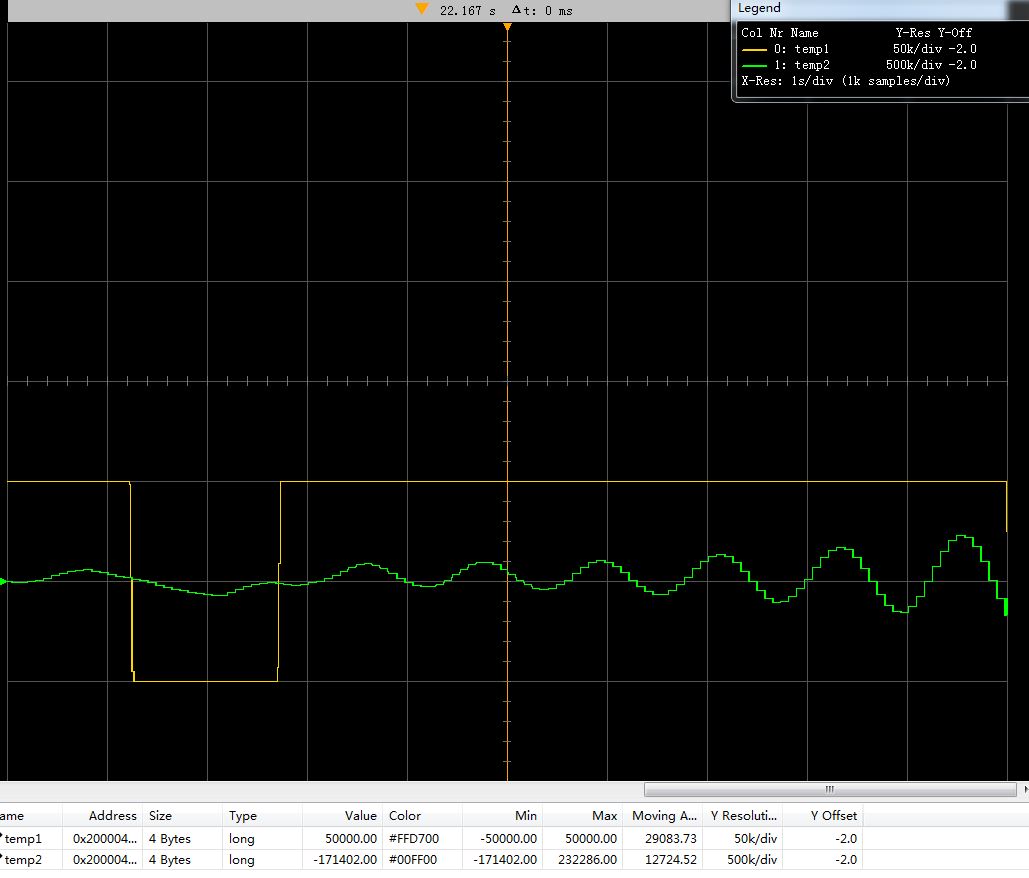Screen dimensions: 1029x878
Task: Click temp2's Value cell showing -171402.00
Action: tap(343, 860)
